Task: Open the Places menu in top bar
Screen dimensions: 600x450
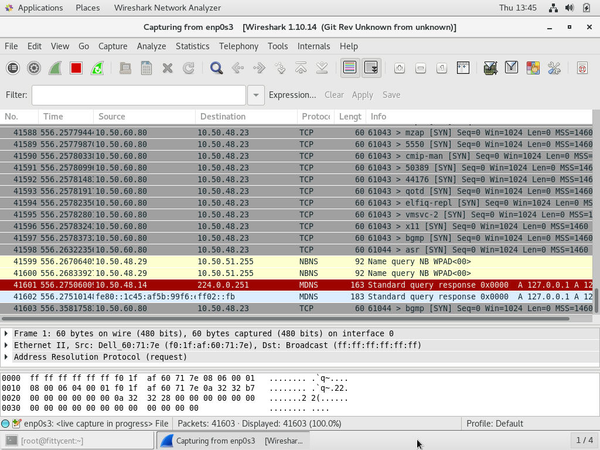Action: click(x=88, y=8)
